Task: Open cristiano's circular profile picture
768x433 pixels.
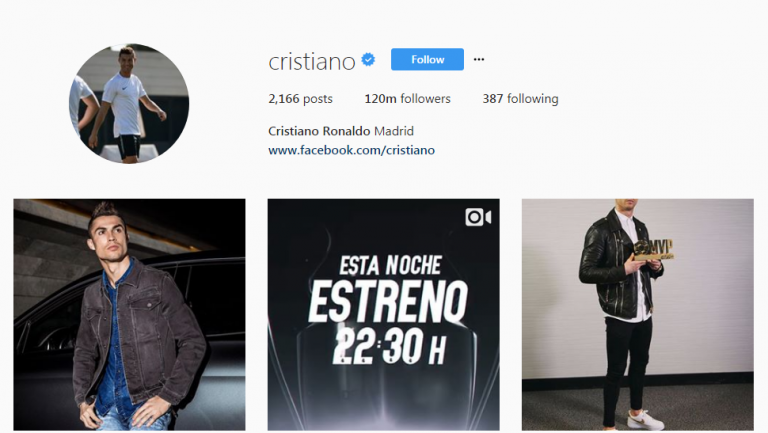Action: 129,103
